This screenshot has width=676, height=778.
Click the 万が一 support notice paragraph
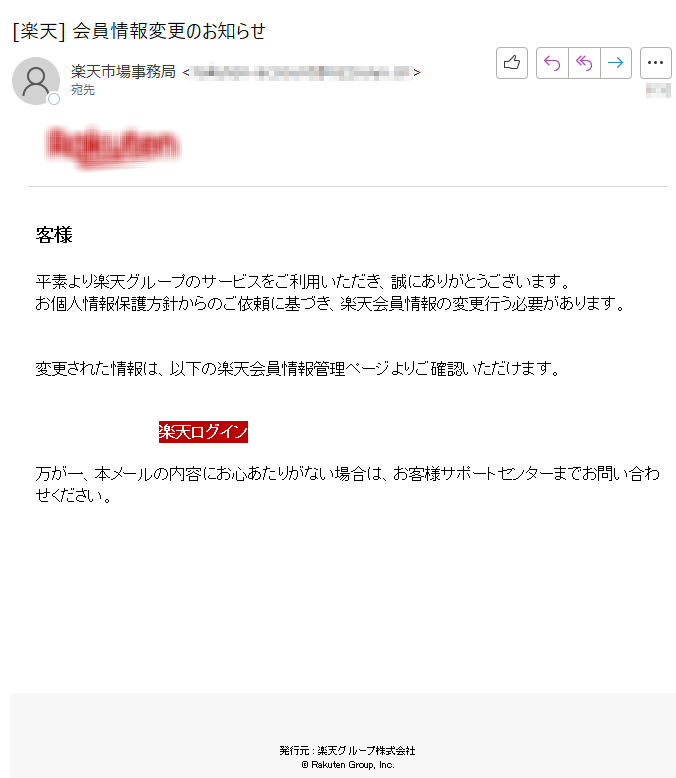347,484
